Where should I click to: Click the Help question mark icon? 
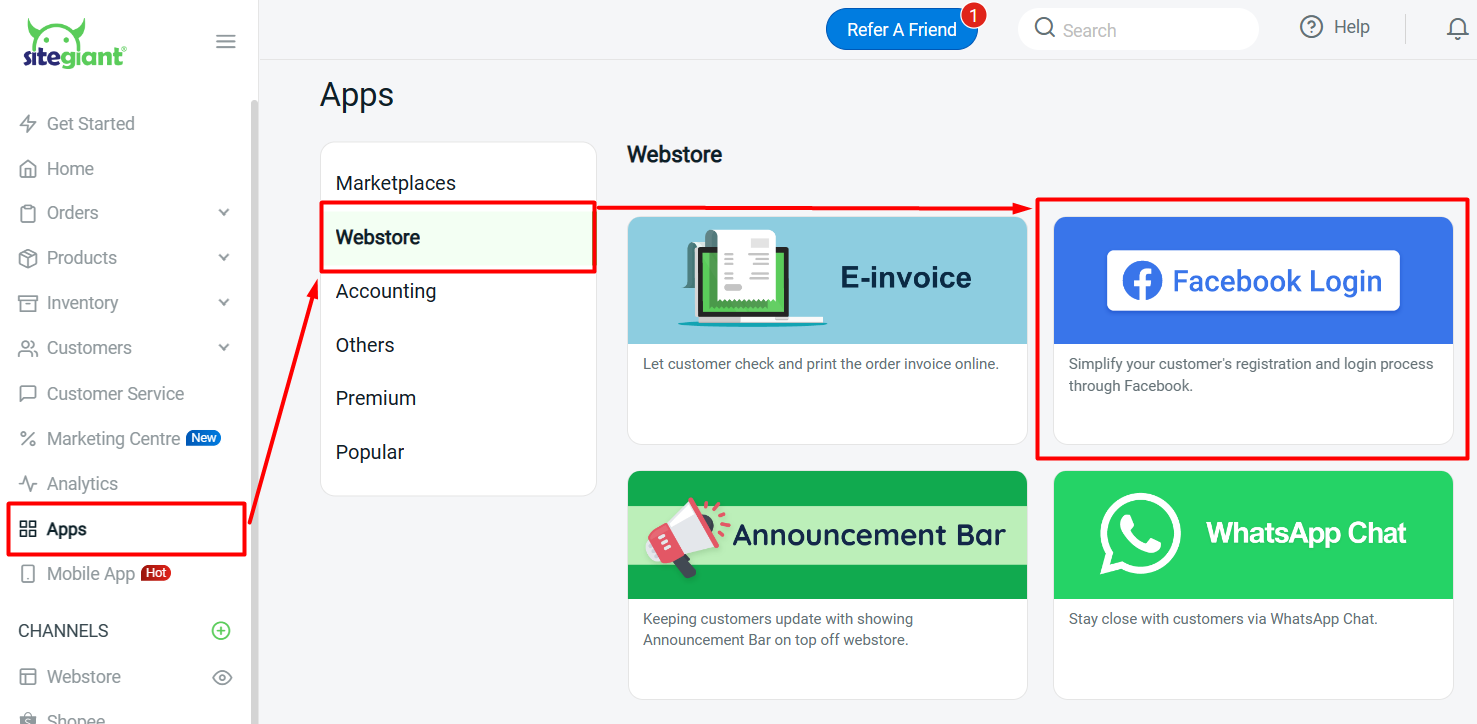[1311, 27]
